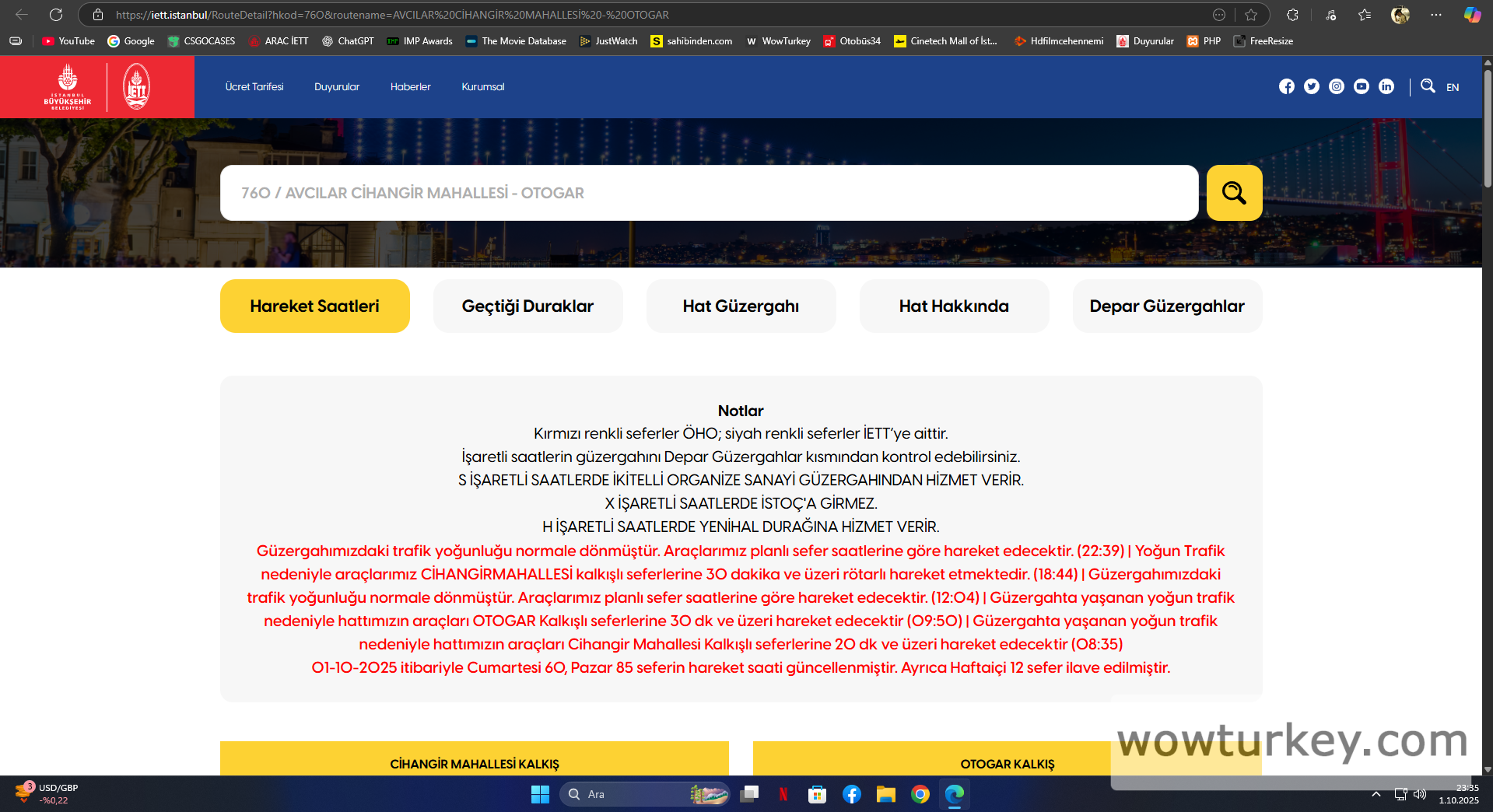1493x812 pixels.
Task: Open the Ücret Tarifesi menu item
Action: click(254, 87)
